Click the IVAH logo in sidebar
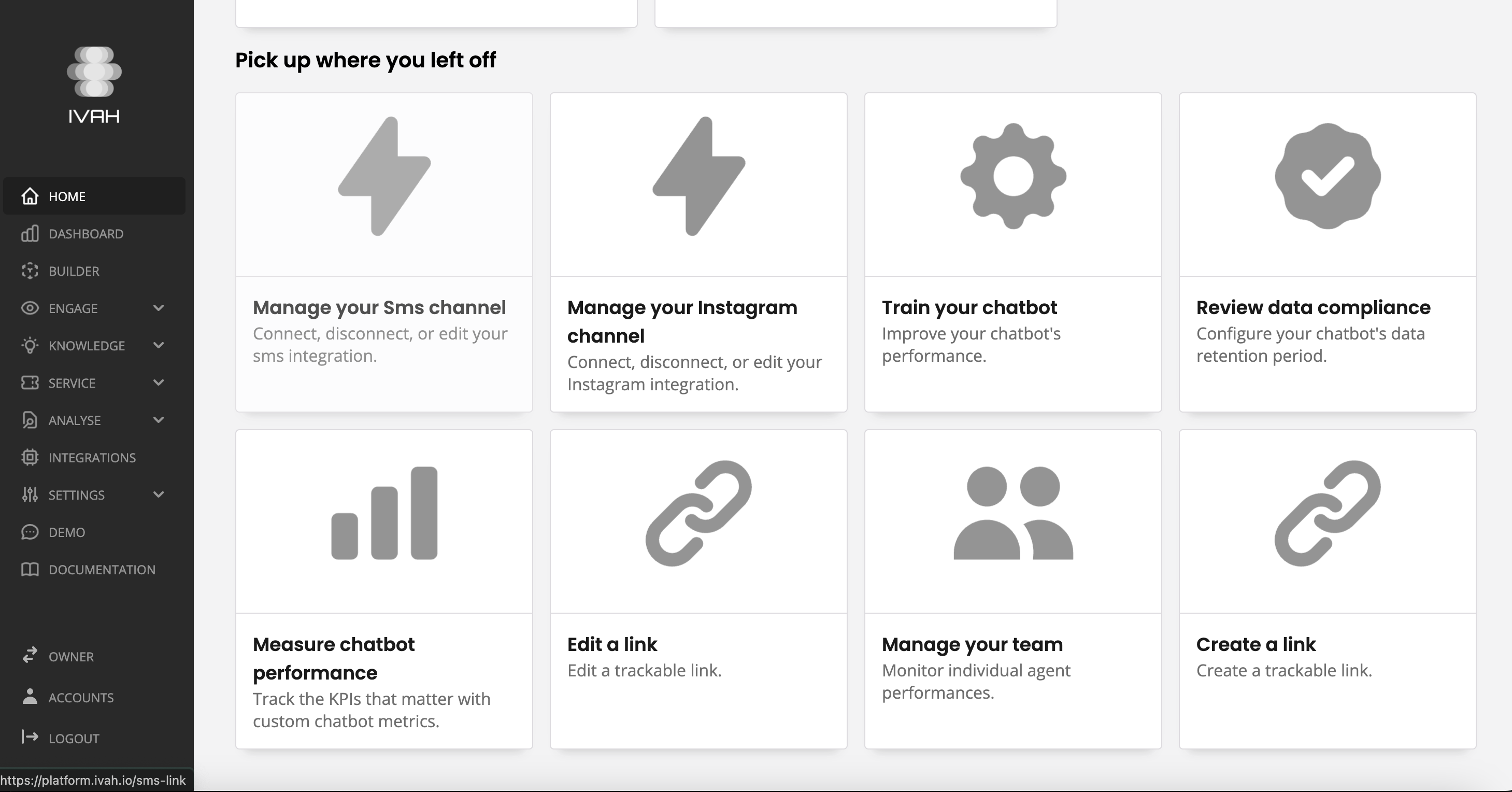This screenshot has width=1512, height=792. coord(94,84)
